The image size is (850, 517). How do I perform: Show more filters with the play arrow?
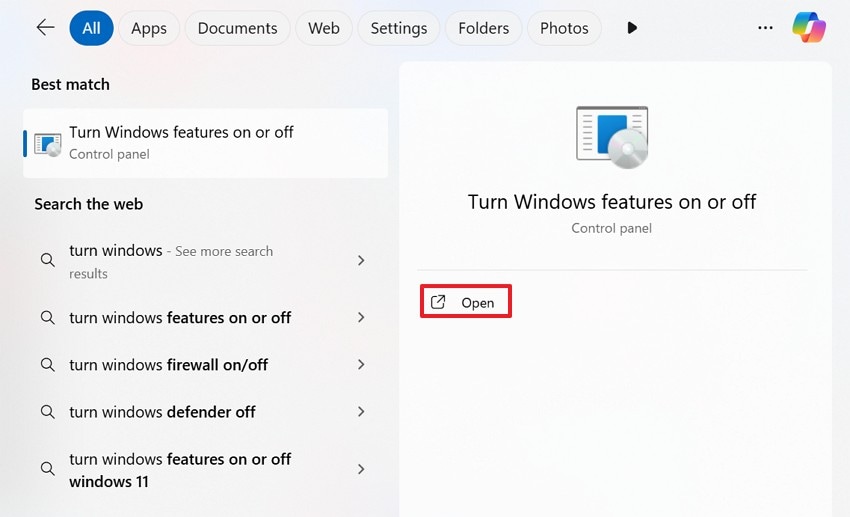click(x=632, y=28)
